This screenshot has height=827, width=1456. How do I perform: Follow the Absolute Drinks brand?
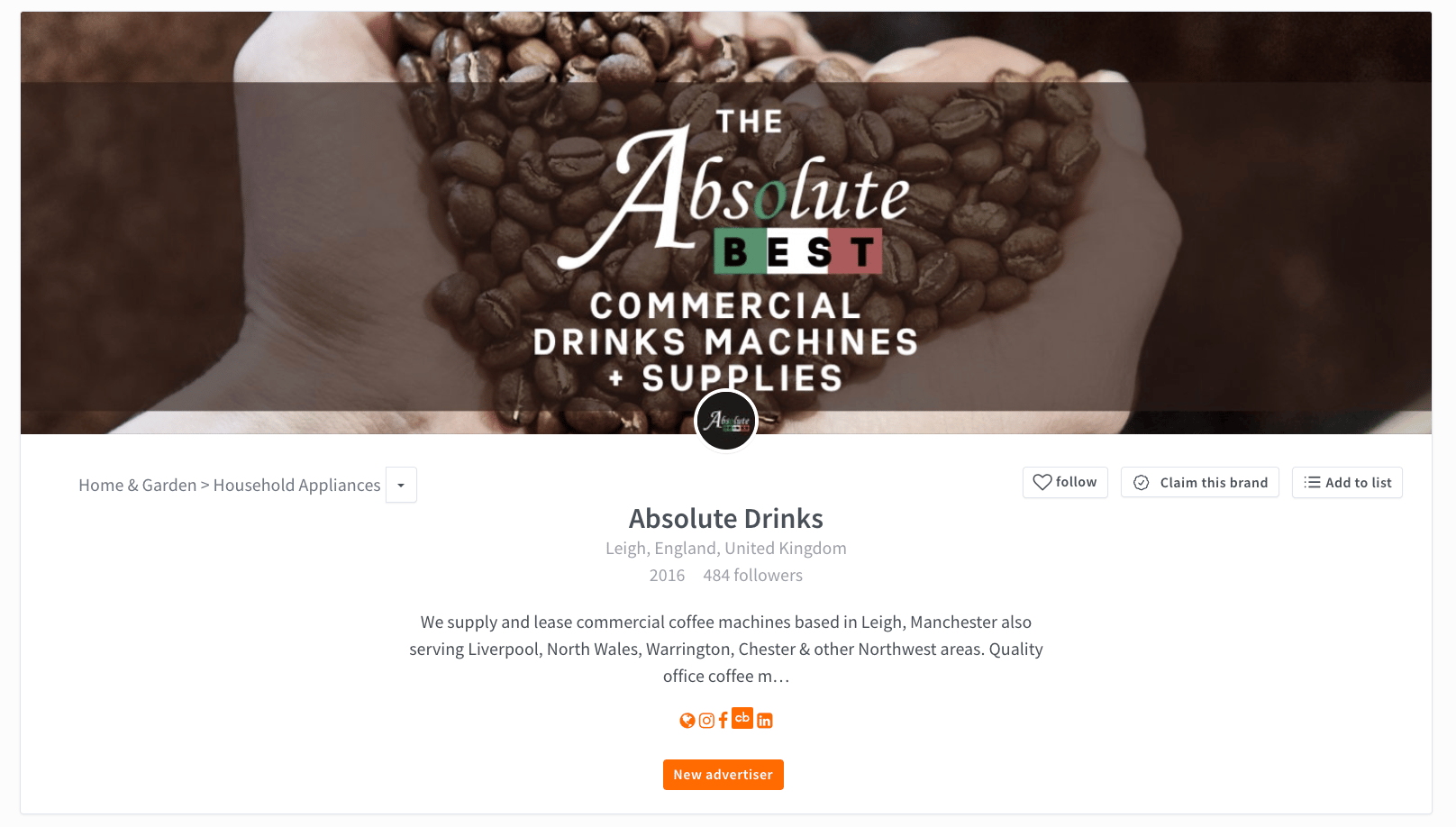[1065, 482]
